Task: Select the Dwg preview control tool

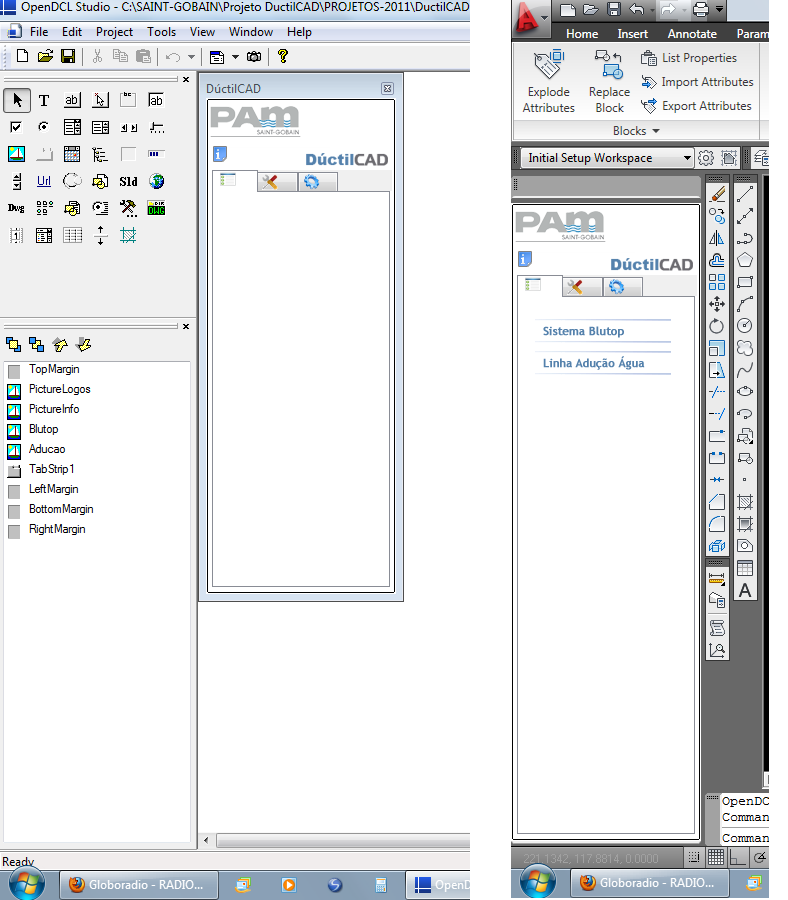Action: (x=16, y=208)
